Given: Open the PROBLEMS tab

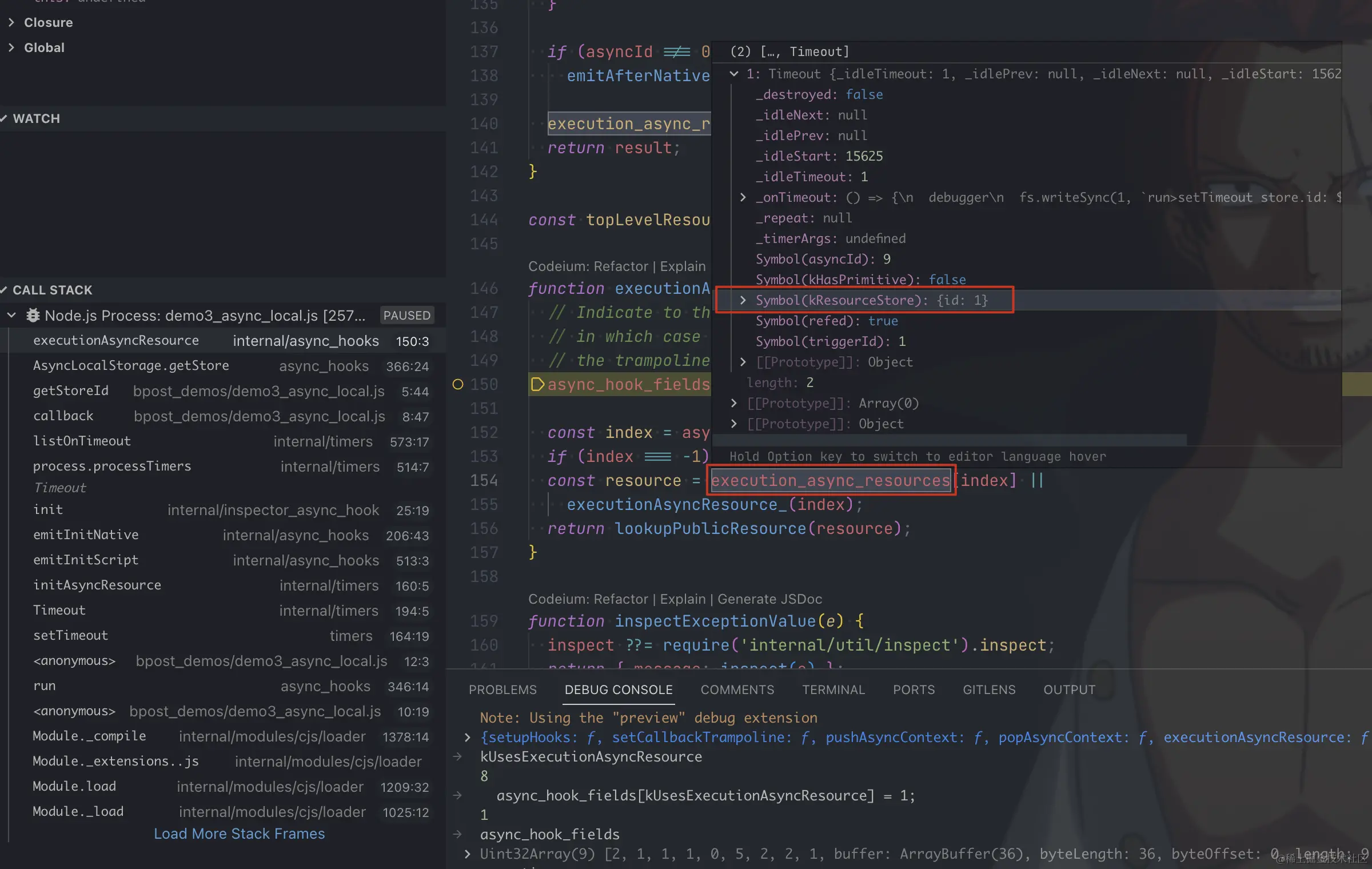Looking at the screenshot, I should (x=502, y=689).
